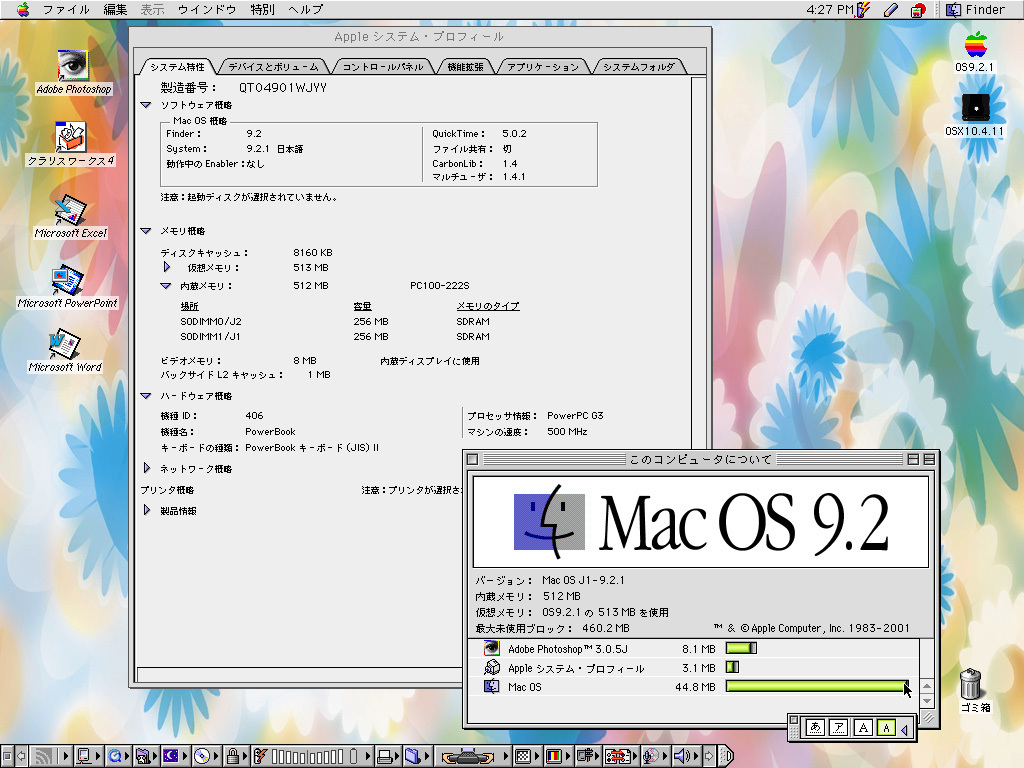Switch input mode to hiragana あ
The height and width of the screenshot is (768, 1024).
(x=816, y=728)
